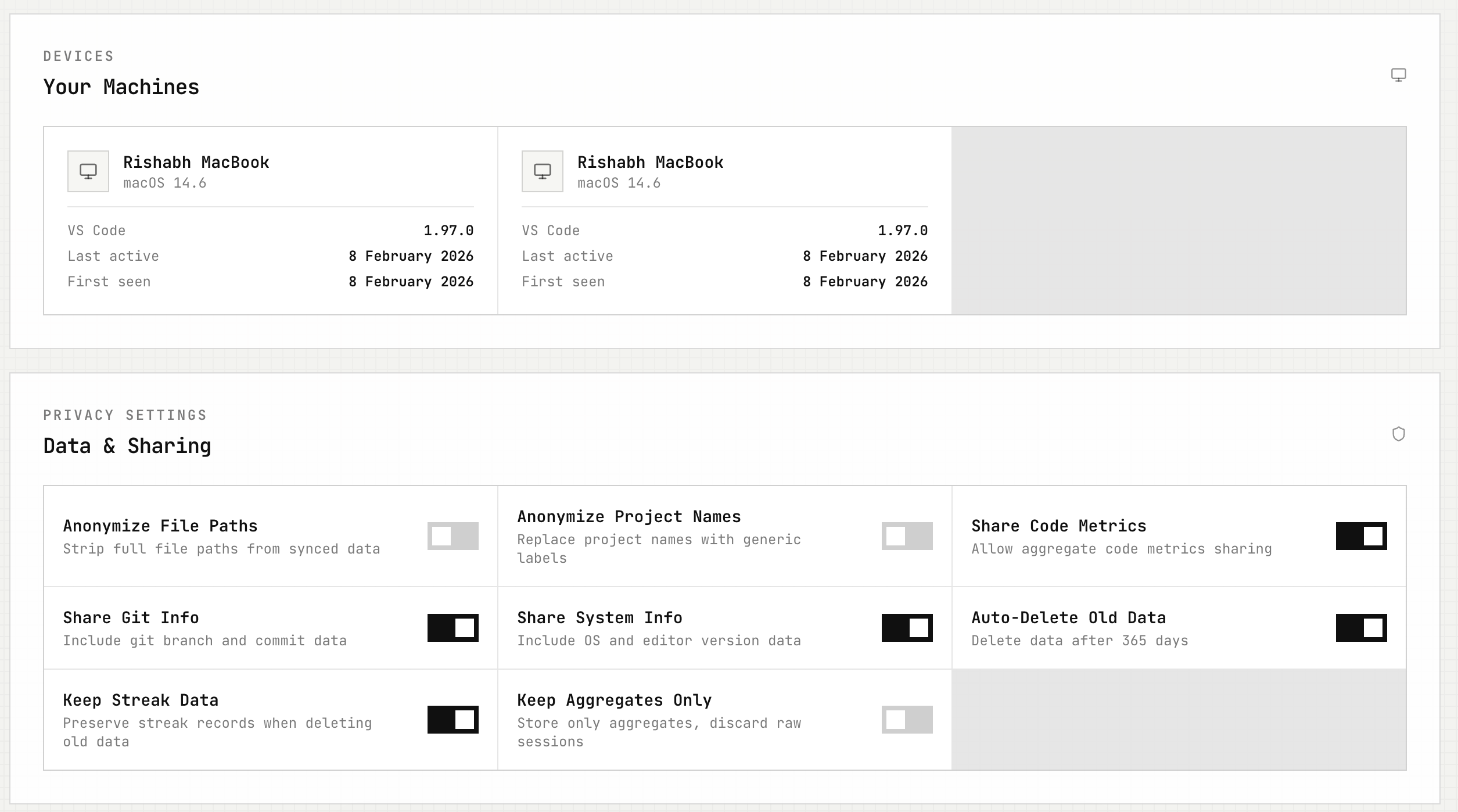This screenshot has height=812, width=1458.
Task: Select the monitor icon on the second Rishabh MacBook card
Action: [543, 171]
